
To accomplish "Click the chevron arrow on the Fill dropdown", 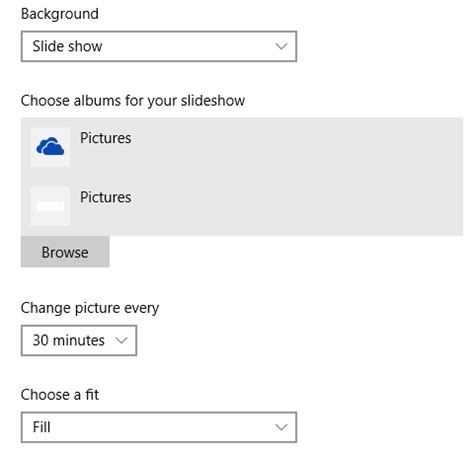I will tap(281, 427).
